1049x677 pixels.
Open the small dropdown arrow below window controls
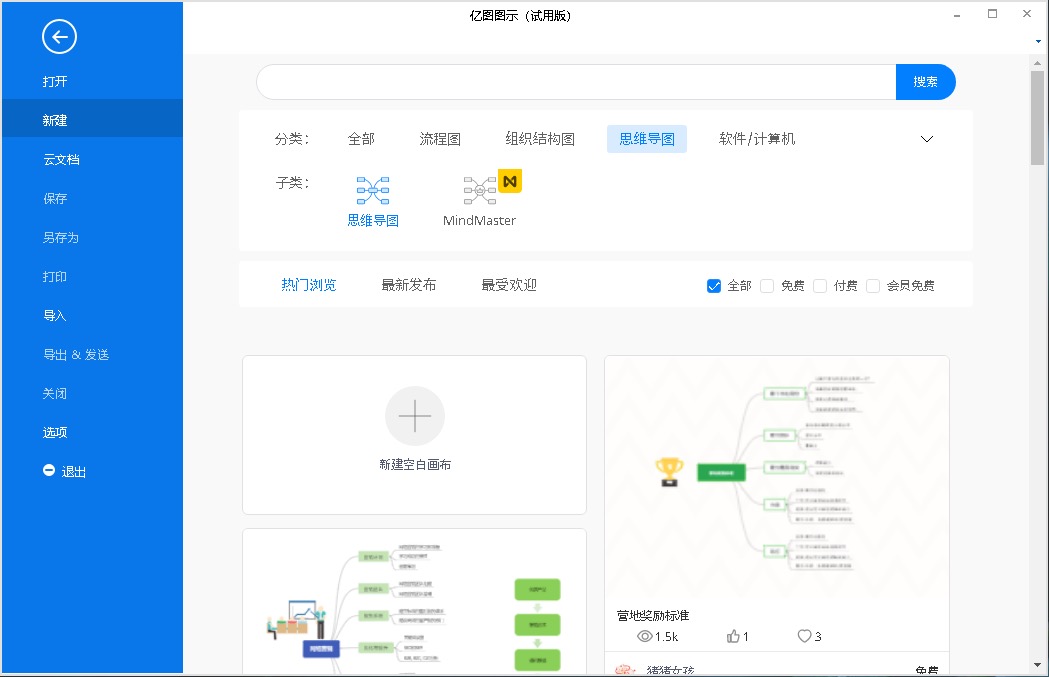click(1038, 41)
